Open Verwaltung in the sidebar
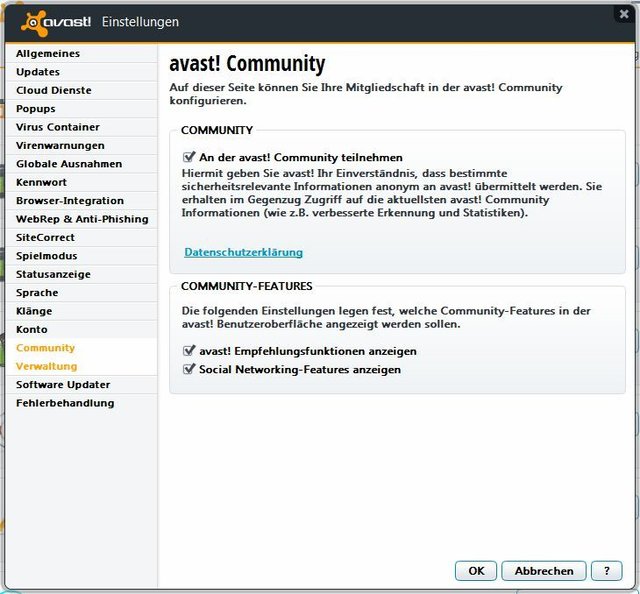This screenshot has width=640, height=594. 81,366
